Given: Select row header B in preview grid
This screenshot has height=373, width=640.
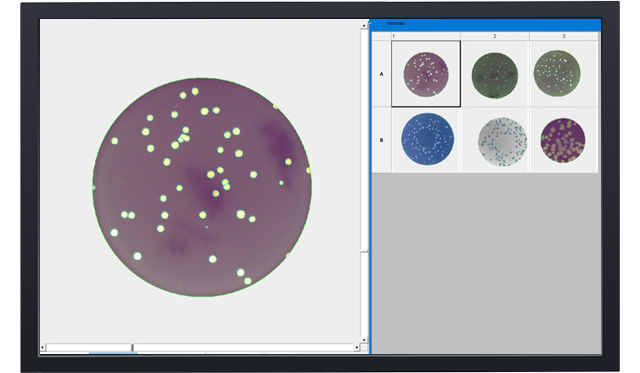Looking at the screenshot, I should click(382, 140).
